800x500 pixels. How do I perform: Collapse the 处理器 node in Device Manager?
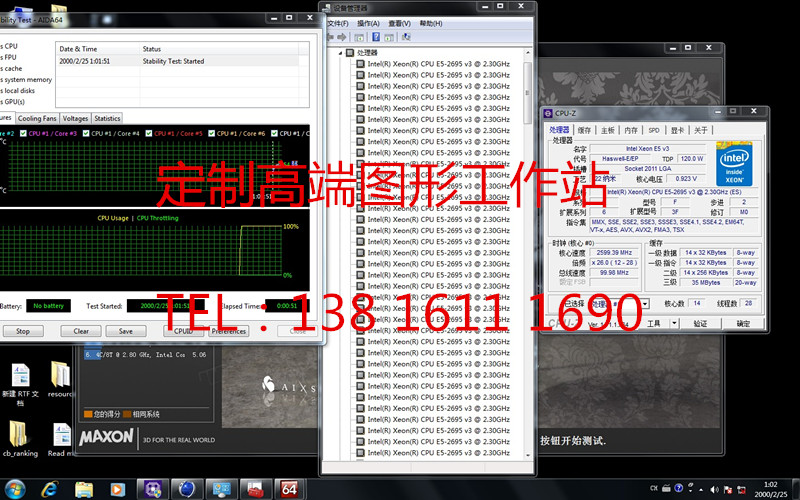pos(340,53)
